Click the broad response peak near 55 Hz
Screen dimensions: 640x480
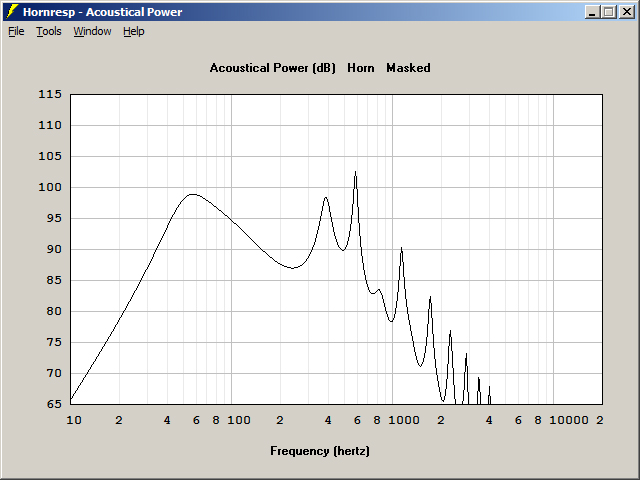(x=193, y=195)
